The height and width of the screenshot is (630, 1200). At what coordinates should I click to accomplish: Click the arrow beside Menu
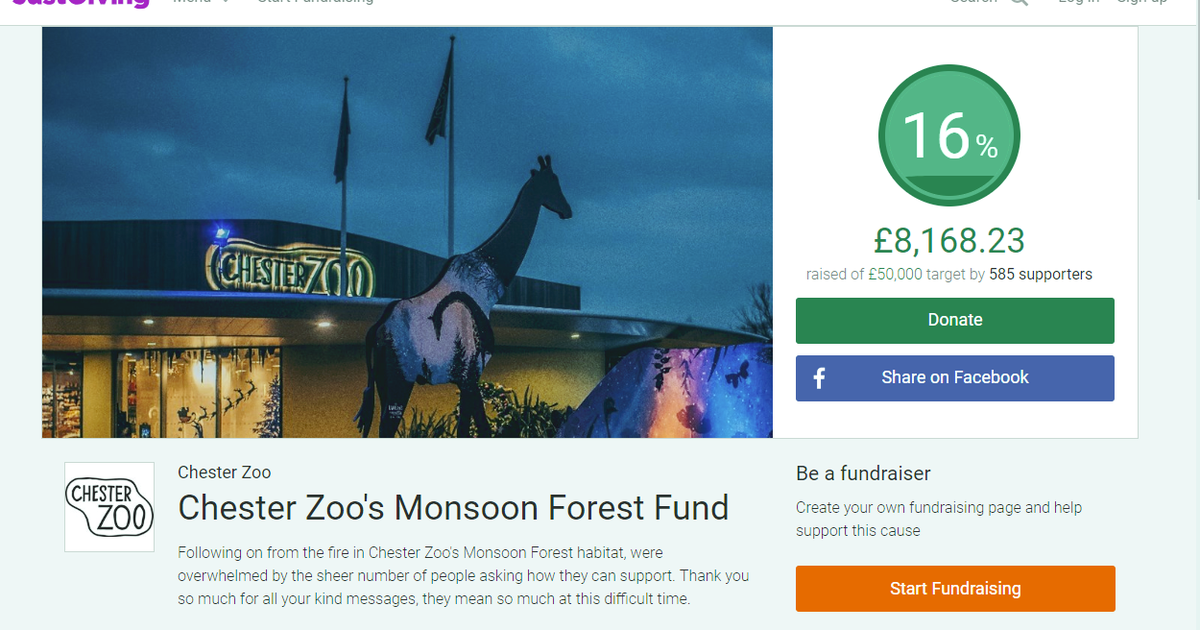click(x=225, y=3)
